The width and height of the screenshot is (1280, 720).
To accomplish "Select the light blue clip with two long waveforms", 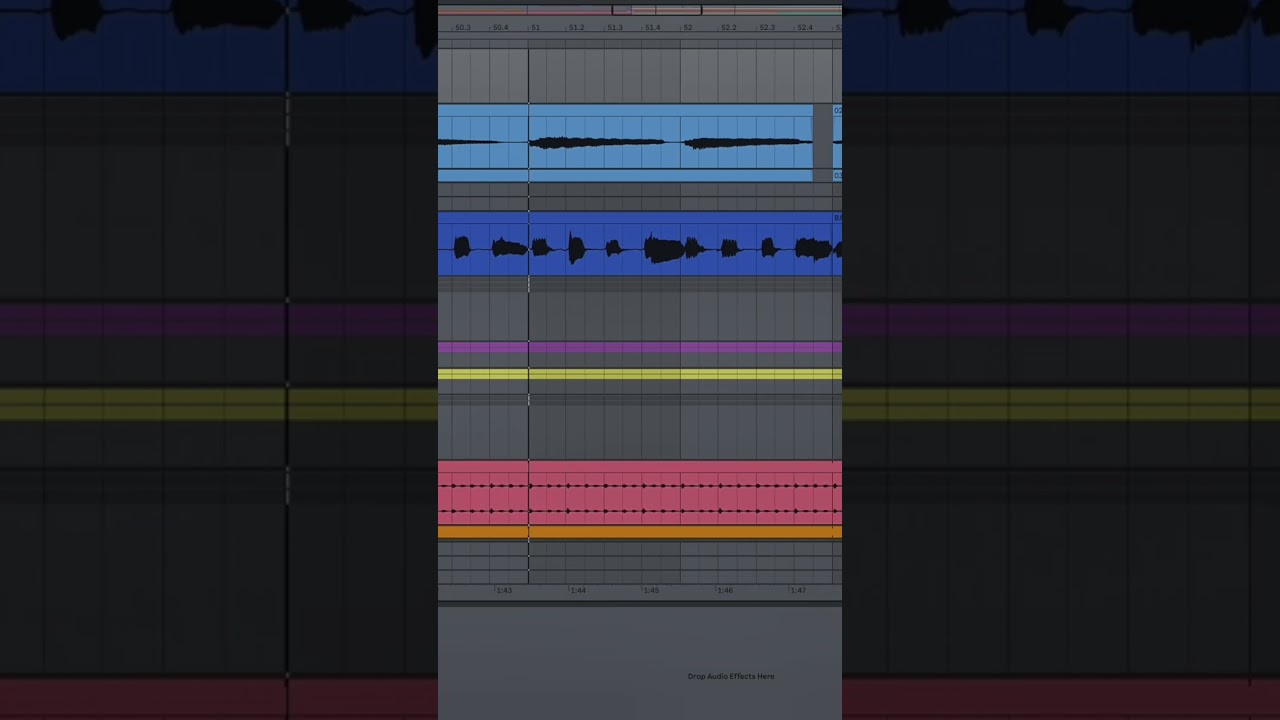I will [x=625, y=143].
